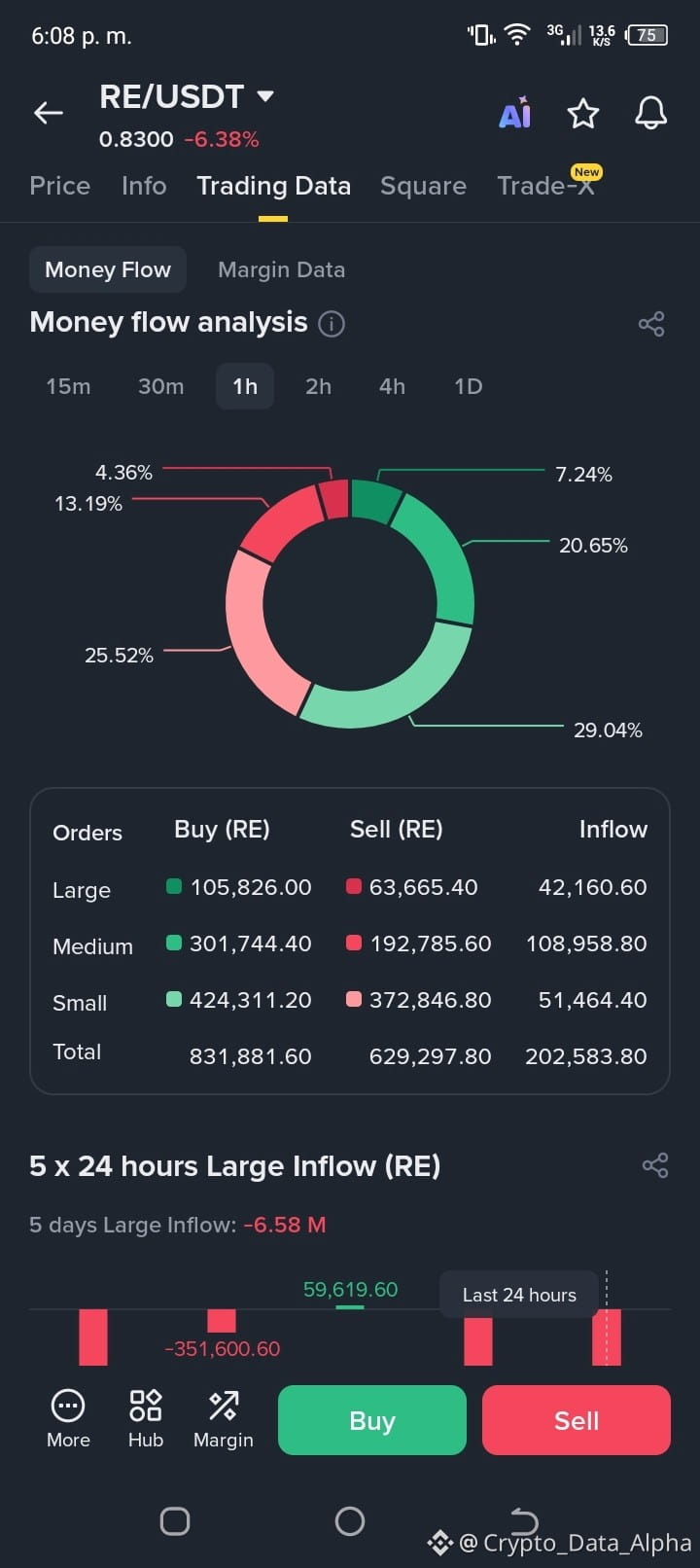The image size is (700, 1568).
Task: Open the Trade-X tab
Action: [545, 186]
